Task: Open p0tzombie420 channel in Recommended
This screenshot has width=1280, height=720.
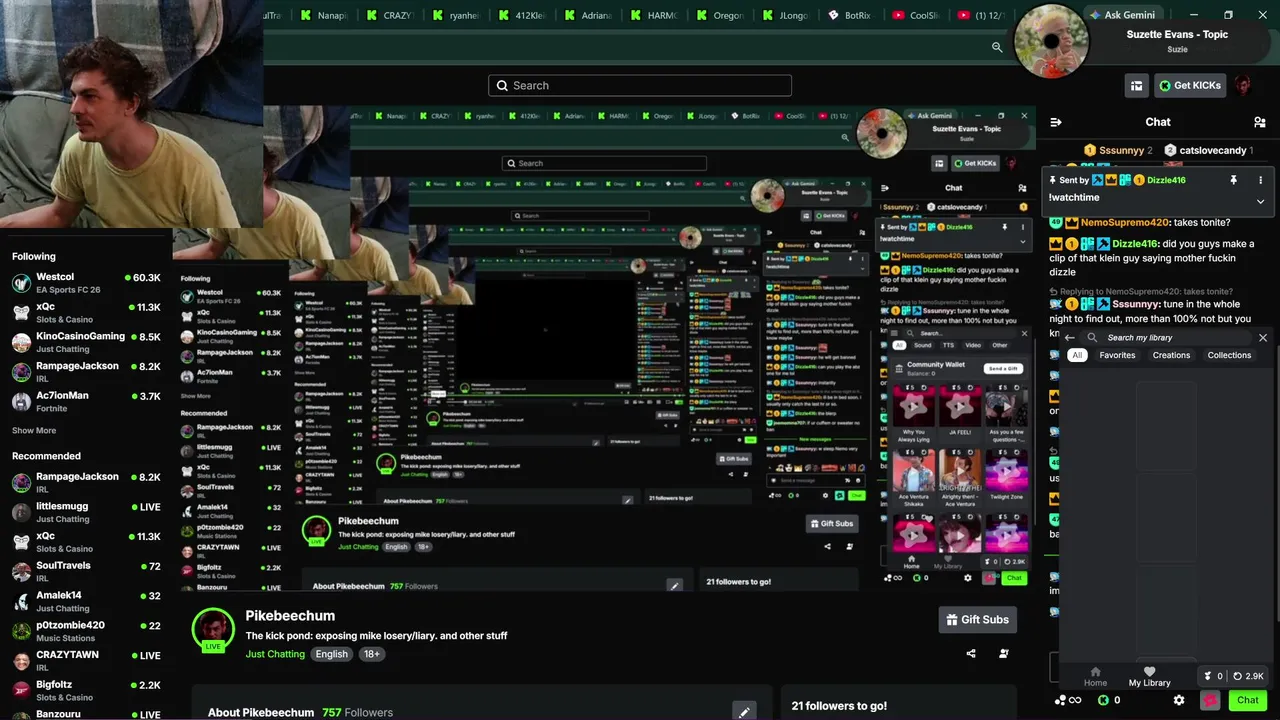Action: click(x=87, y=631)
